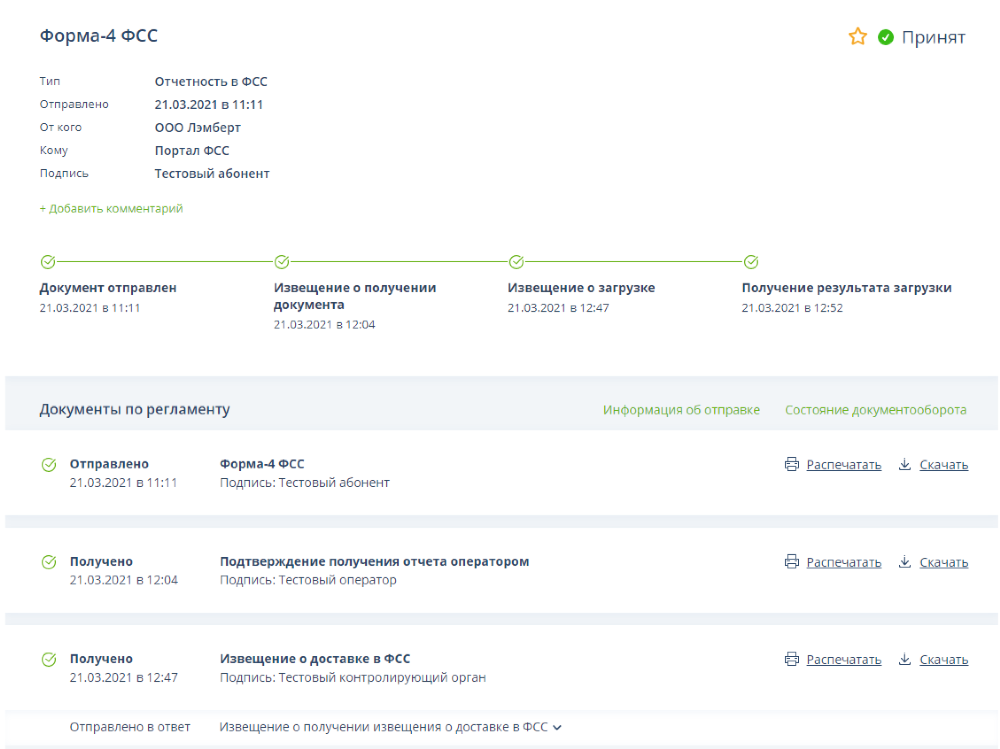Click the Получение результата загрузки stage title
Screen dimensions: 1000x749
pyautogui.click(x=846, y=288)
